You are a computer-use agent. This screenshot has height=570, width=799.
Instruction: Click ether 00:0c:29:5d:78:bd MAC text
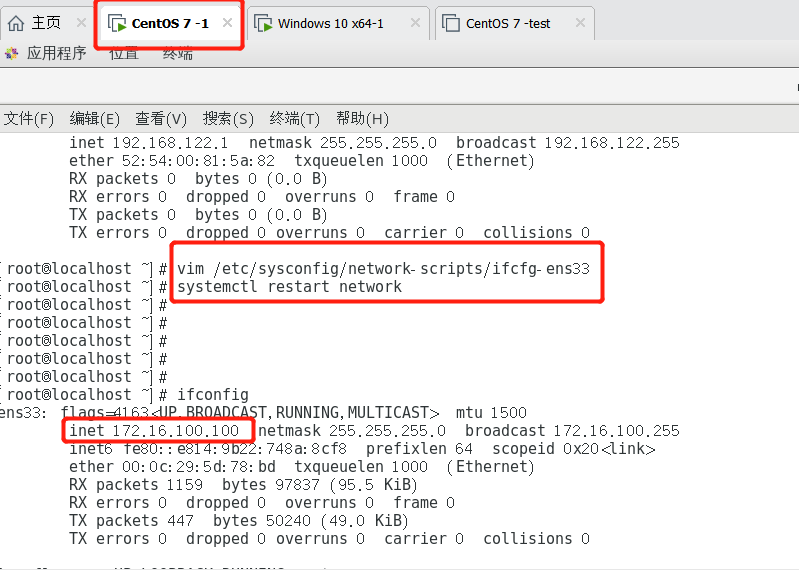(x=172, y=467)
